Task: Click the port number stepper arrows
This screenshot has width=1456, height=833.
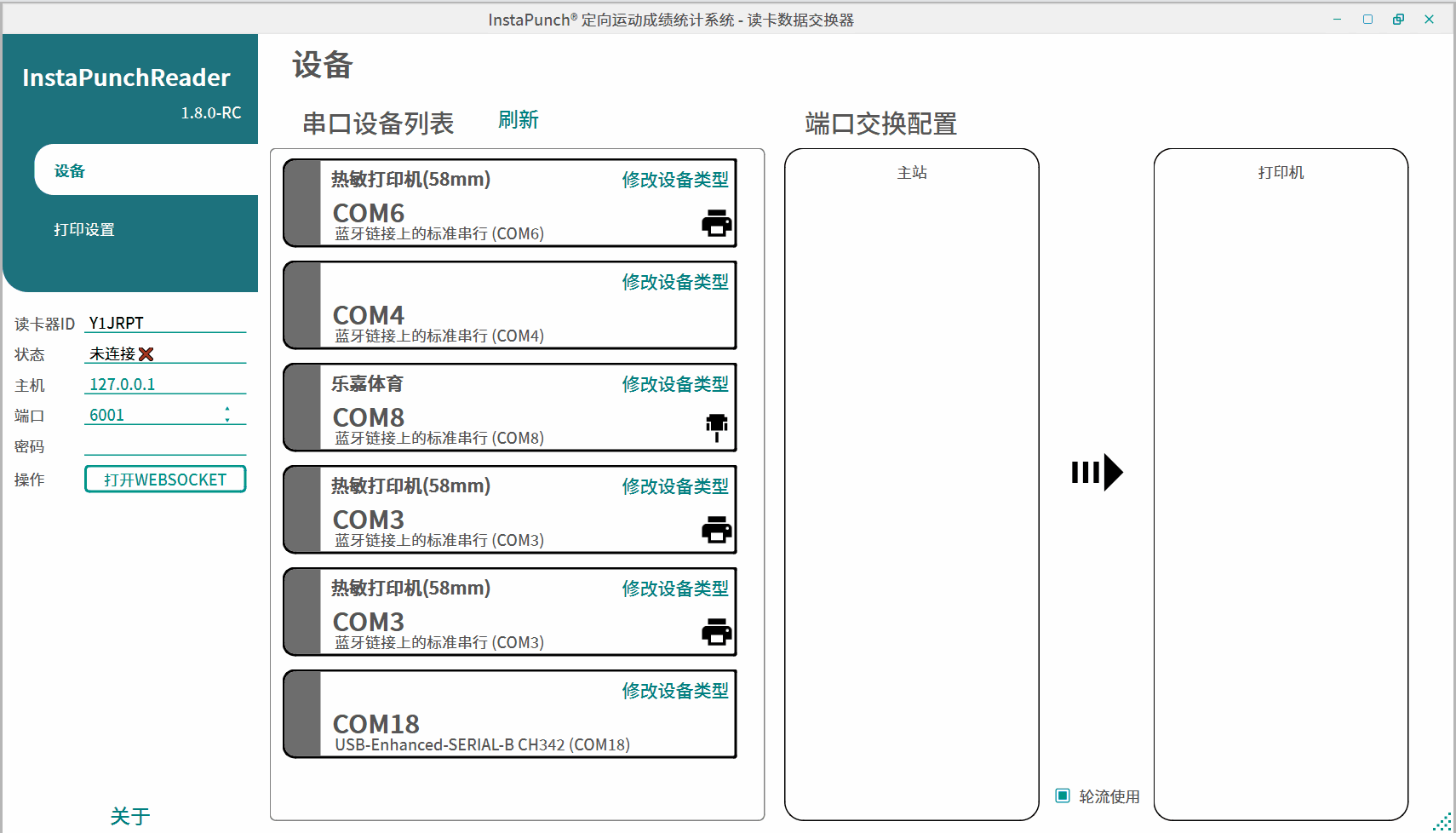Action: point(227,415)
